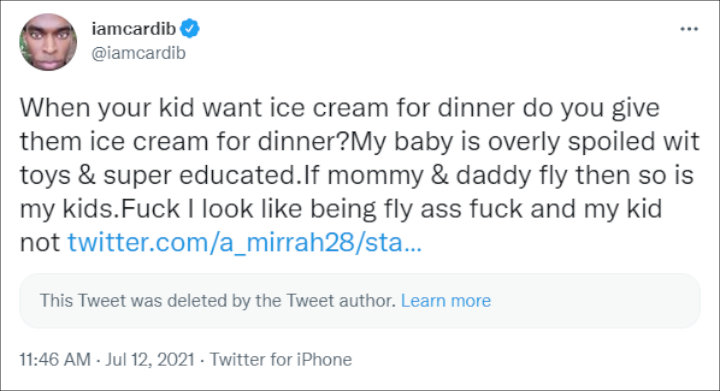Click the bold iamcardib display name
The image size is (720, 391).
click(x=134, y=28)
